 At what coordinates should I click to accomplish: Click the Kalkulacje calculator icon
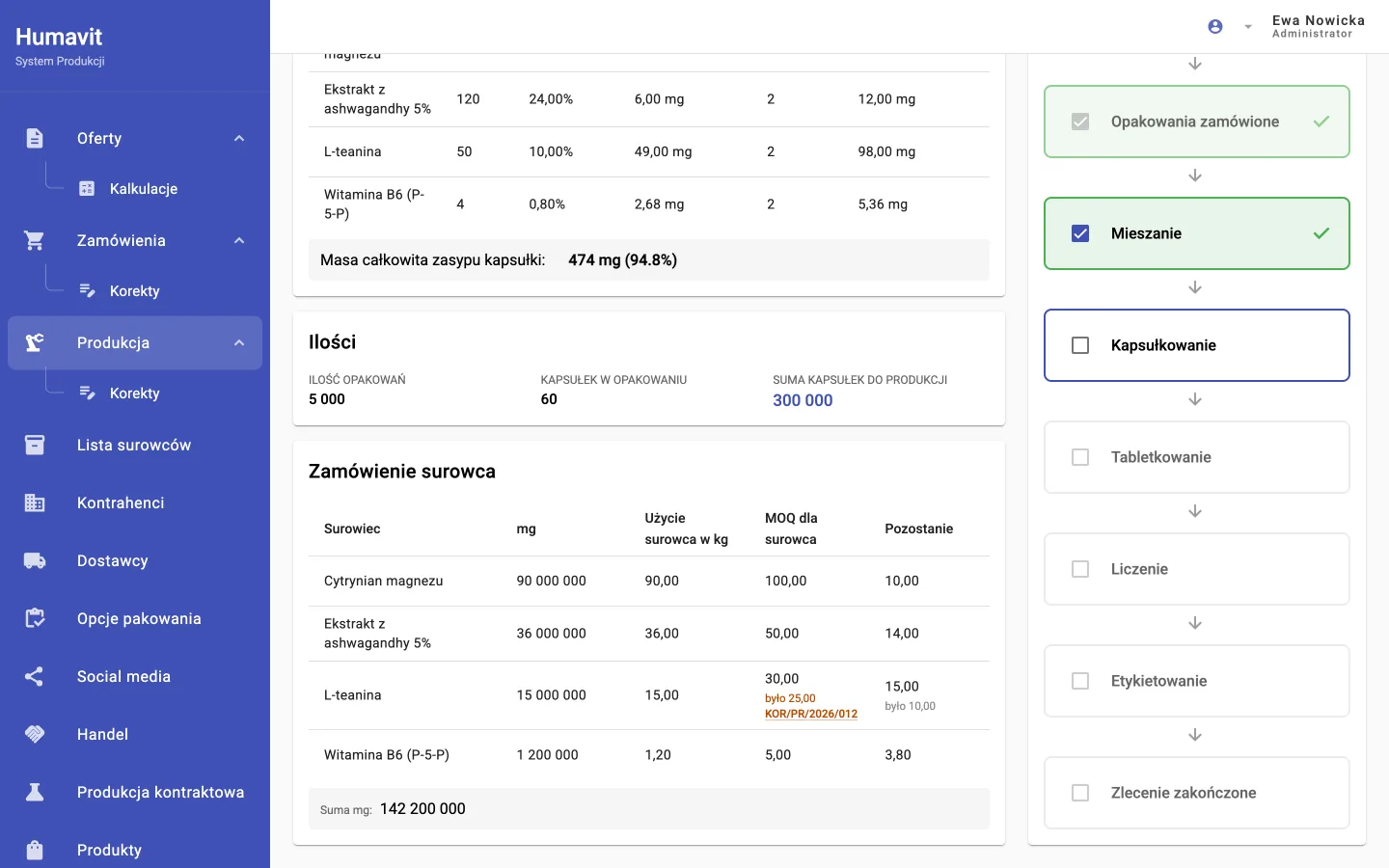coord(87,188)
